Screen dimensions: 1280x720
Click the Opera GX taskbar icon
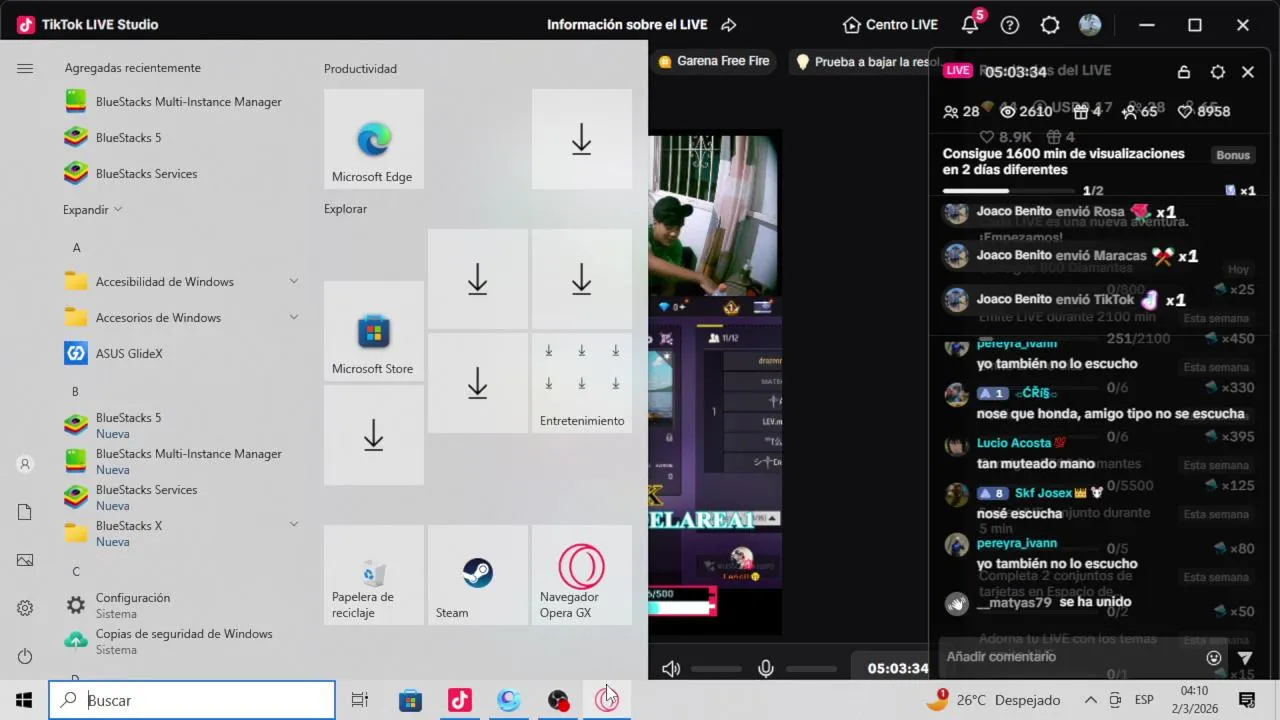point(607,700)
